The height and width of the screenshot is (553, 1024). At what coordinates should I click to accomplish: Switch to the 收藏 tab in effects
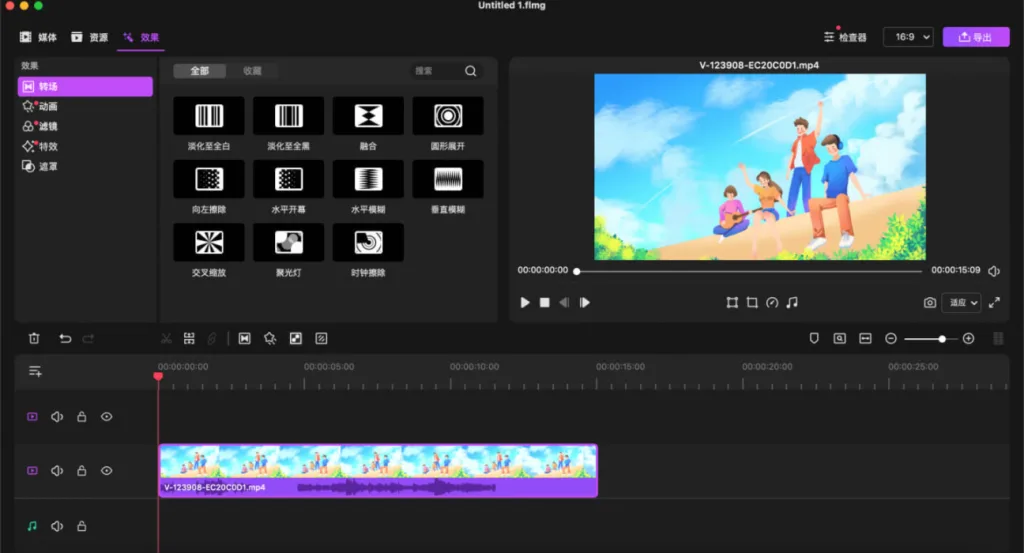(252, 71)
